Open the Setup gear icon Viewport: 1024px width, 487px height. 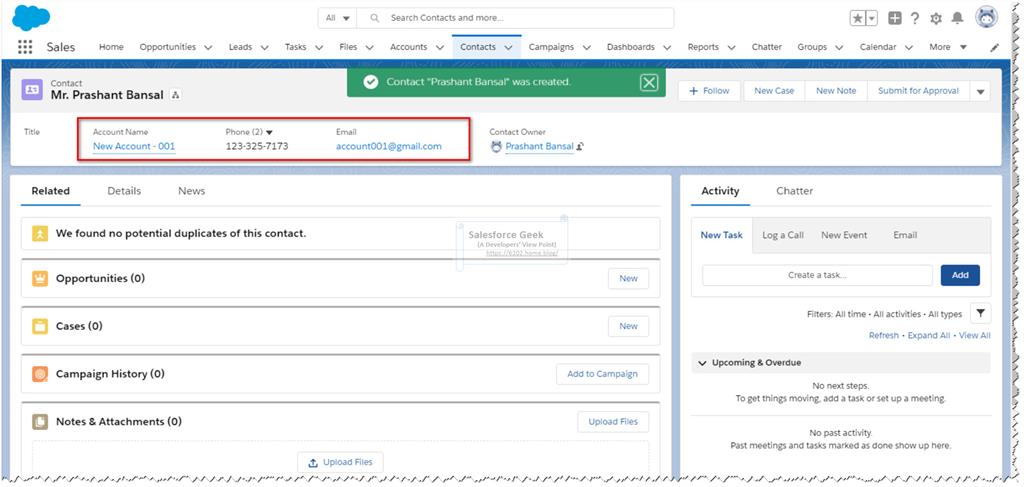coord(936,19)
